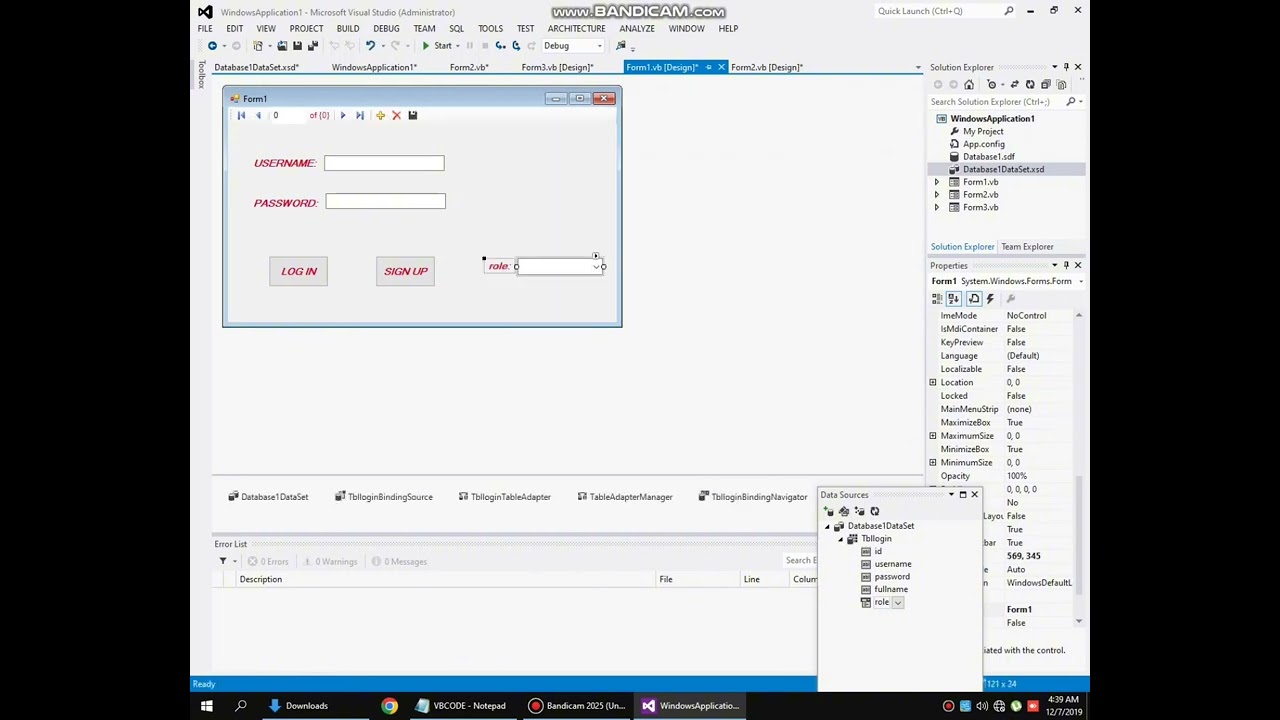Select TblloginTableAdapter in component tray
Viewport: 1280px width, 720px height.
click(x=504, y=497)
